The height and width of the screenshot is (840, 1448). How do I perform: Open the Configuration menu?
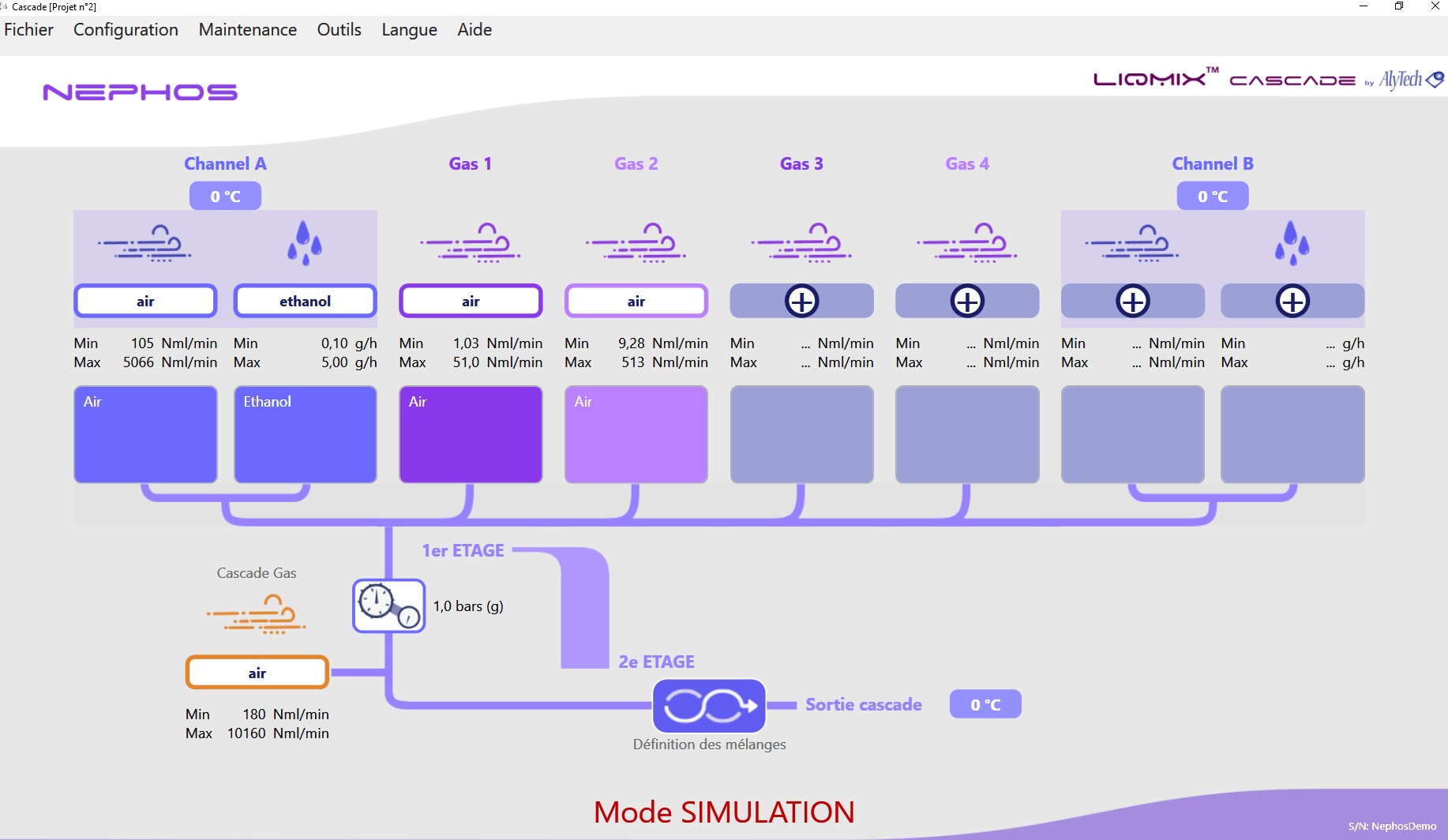(x=125, y=30)
